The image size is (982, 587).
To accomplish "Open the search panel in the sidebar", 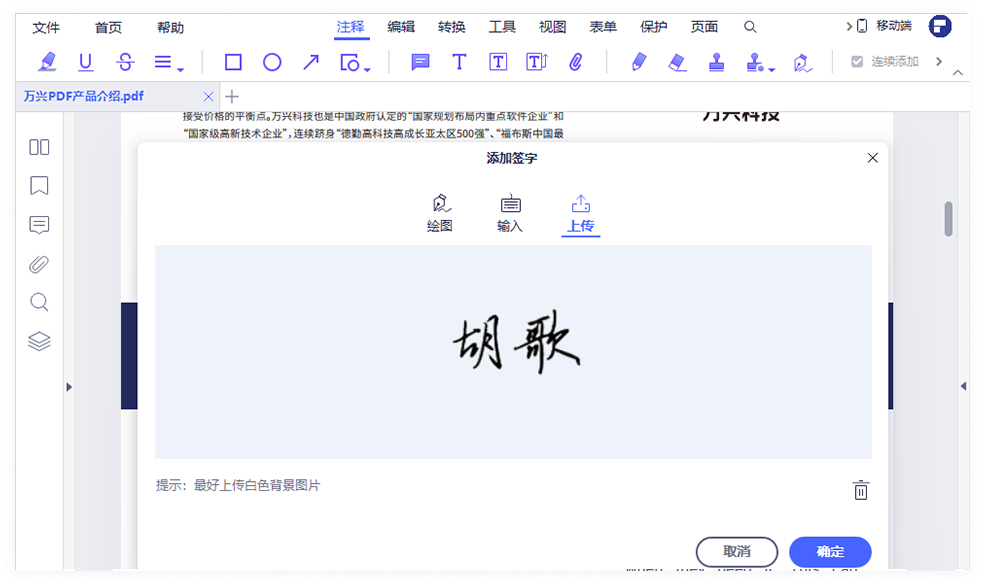I will pyautogui.click(x=39, y=301).
